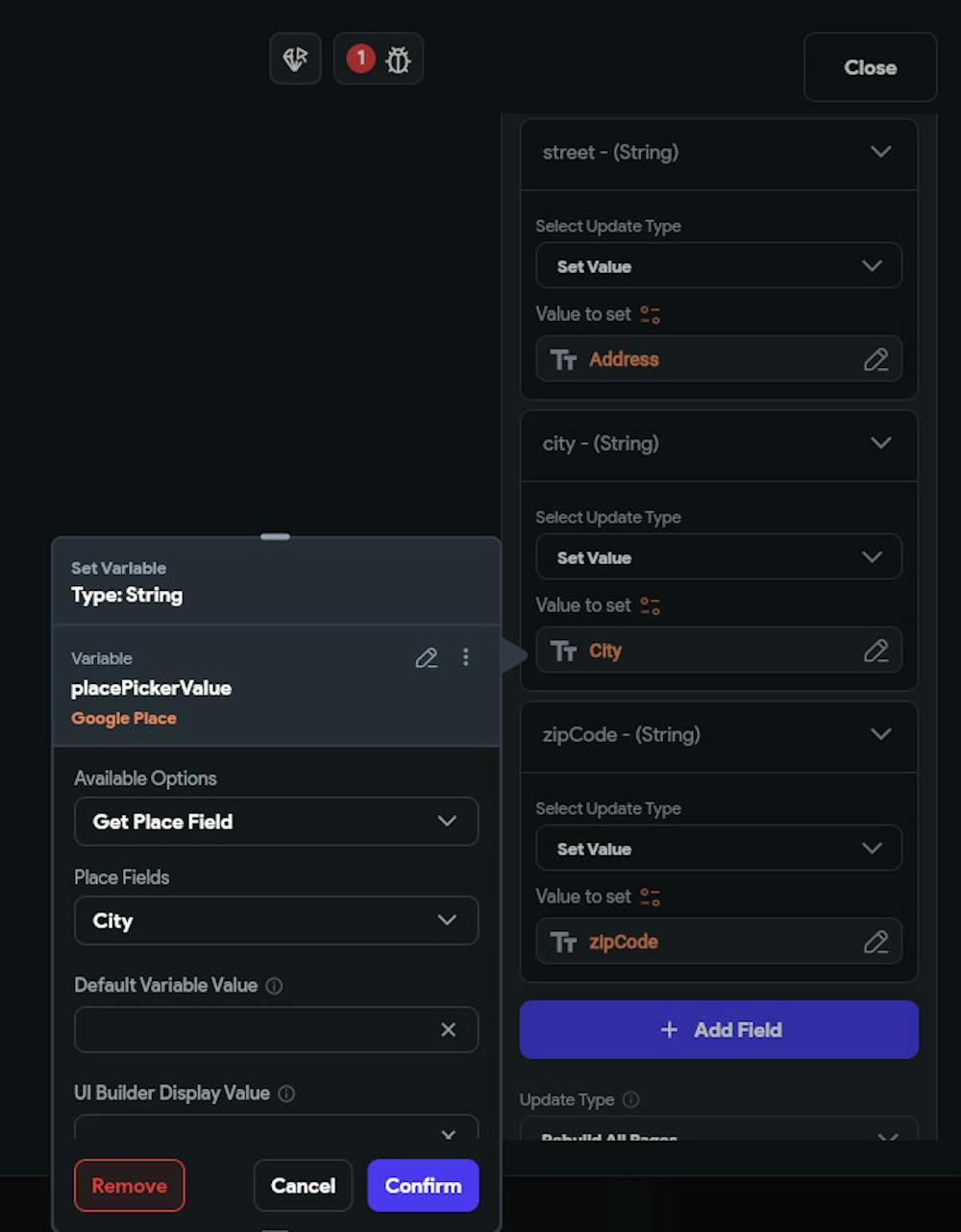The image size is (961, 1232).
Task: Click info icon next to UI Builder Display Value
Action: 286,1094
